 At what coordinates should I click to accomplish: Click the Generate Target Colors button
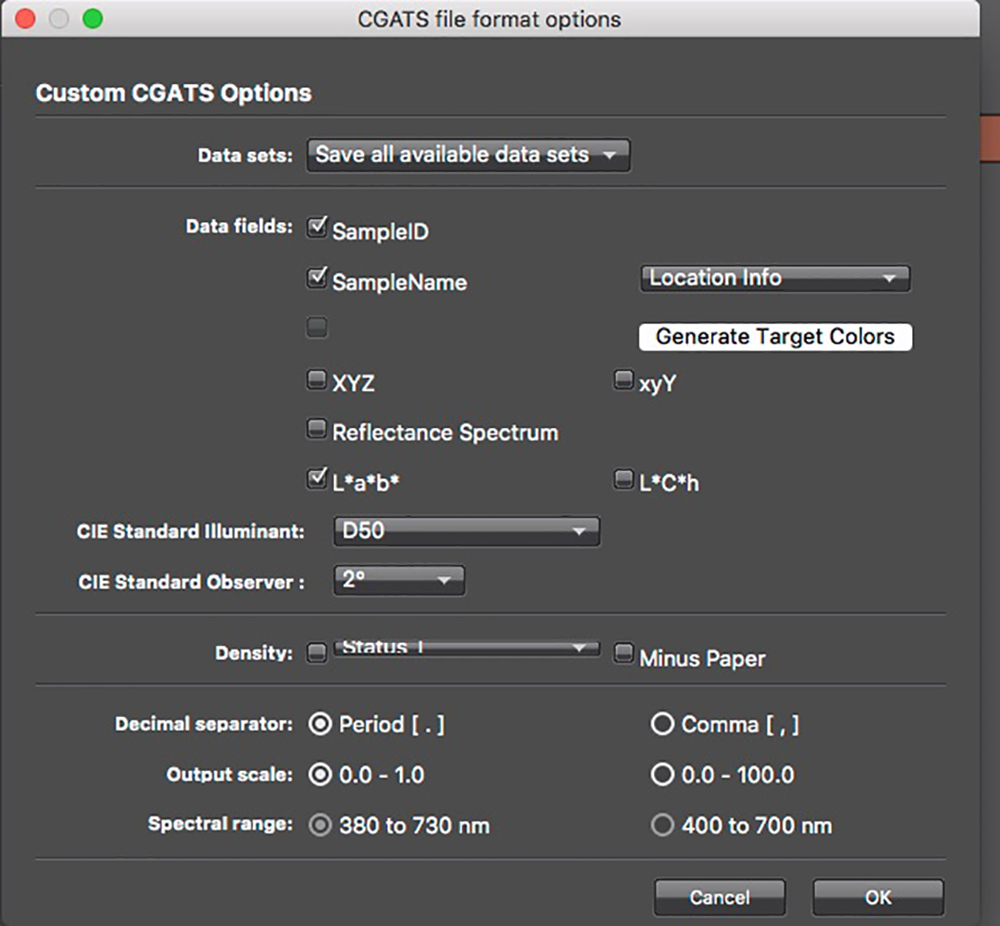[x=775, y=337]
